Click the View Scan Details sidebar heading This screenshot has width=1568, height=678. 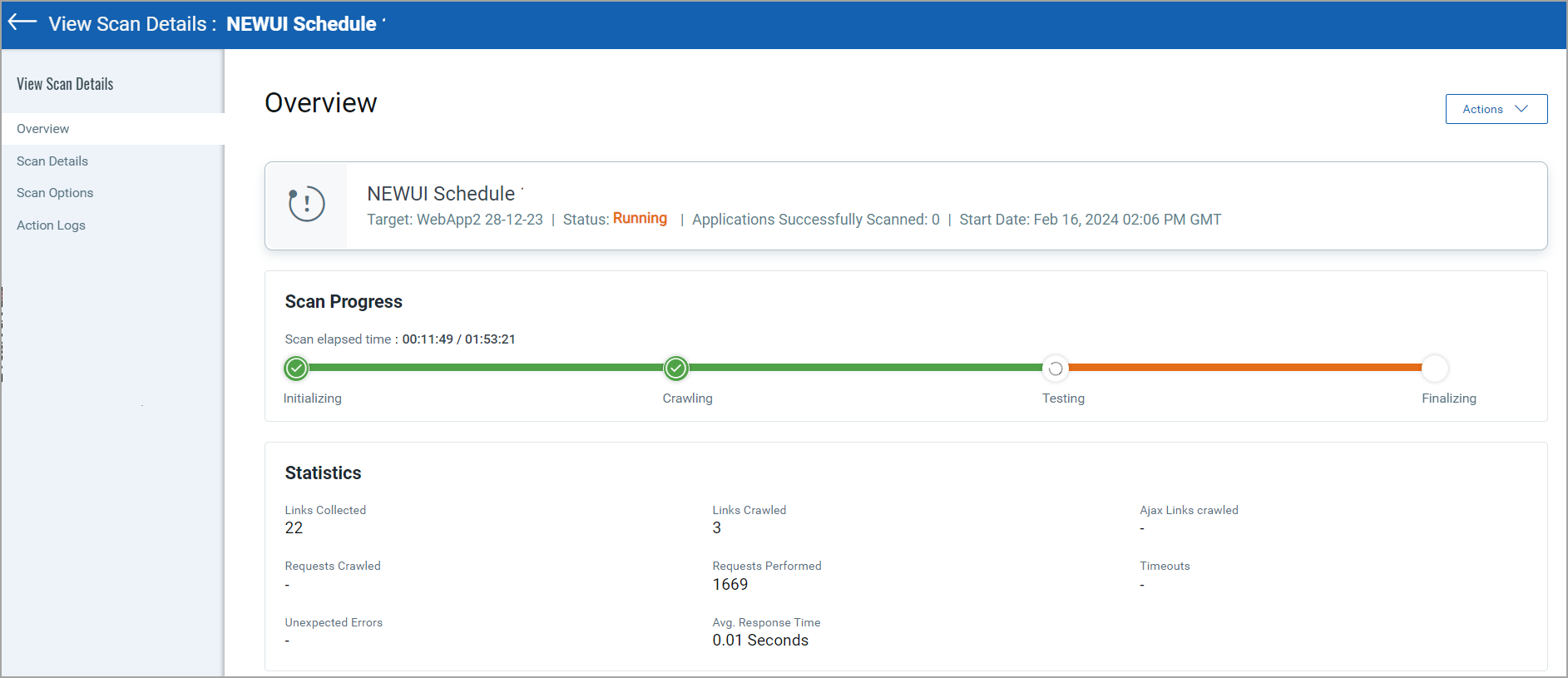[65, 84]
